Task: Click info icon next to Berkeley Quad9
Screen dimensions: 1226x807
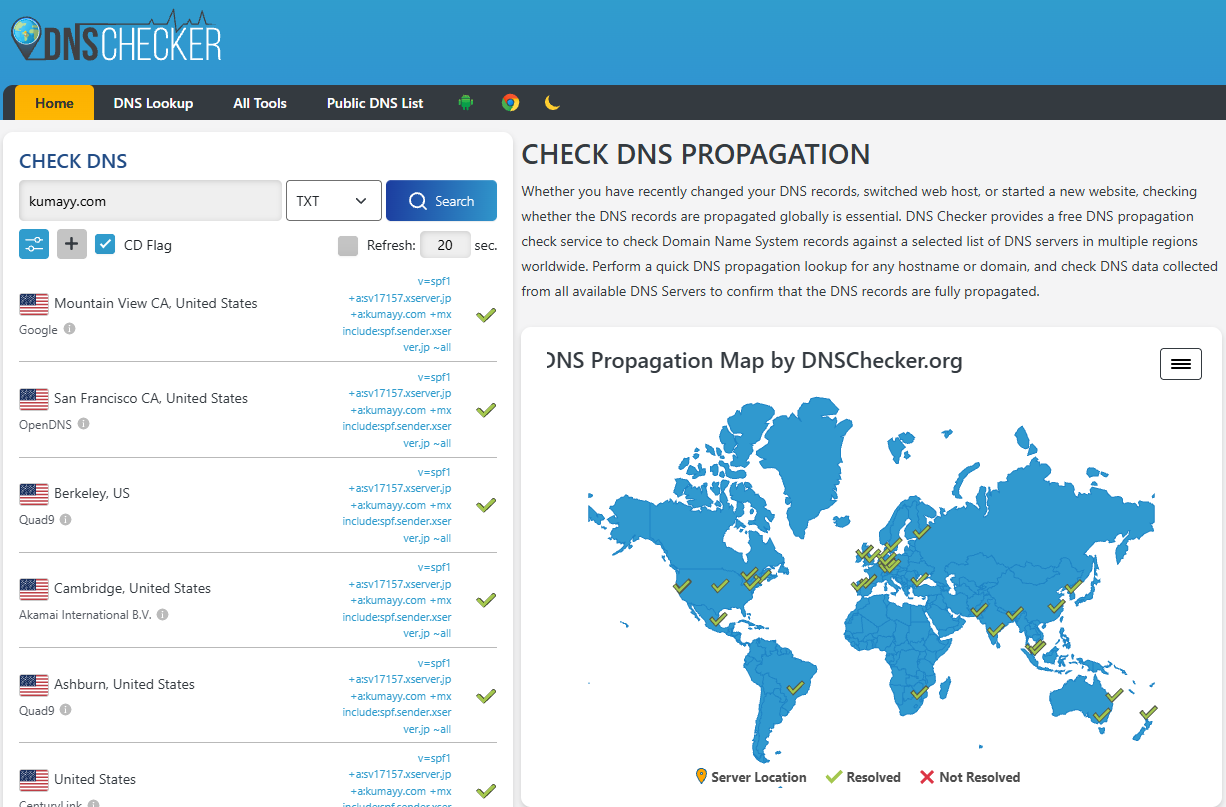Action: (66, 519)
